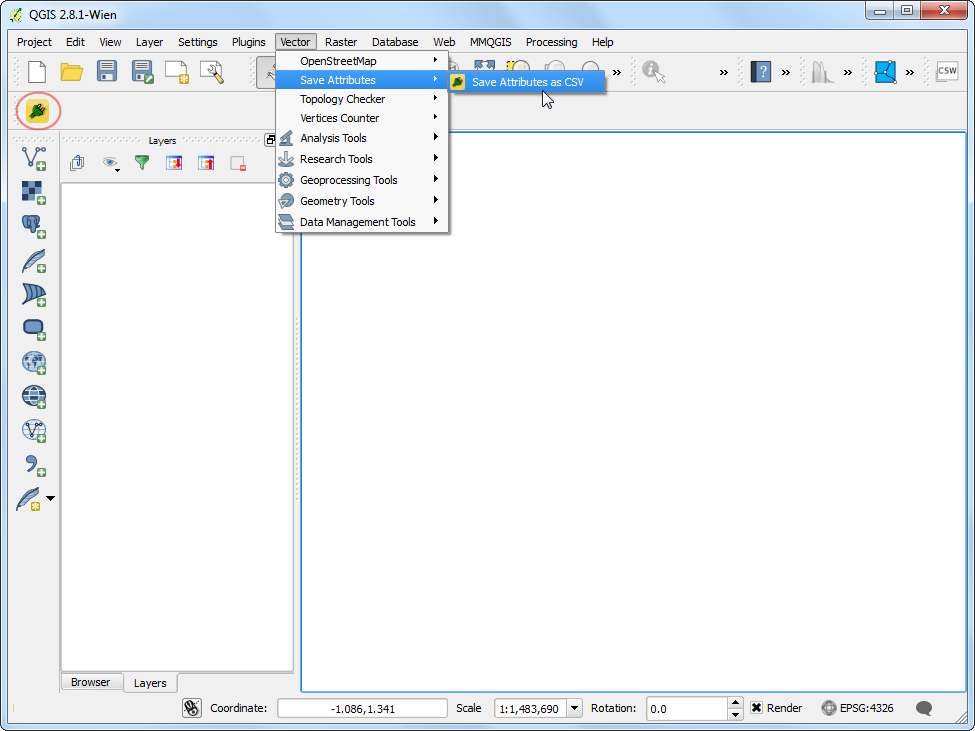Click the Add MSSQL Spatial Layer icon
975x731 pixels.
(34, 295)
